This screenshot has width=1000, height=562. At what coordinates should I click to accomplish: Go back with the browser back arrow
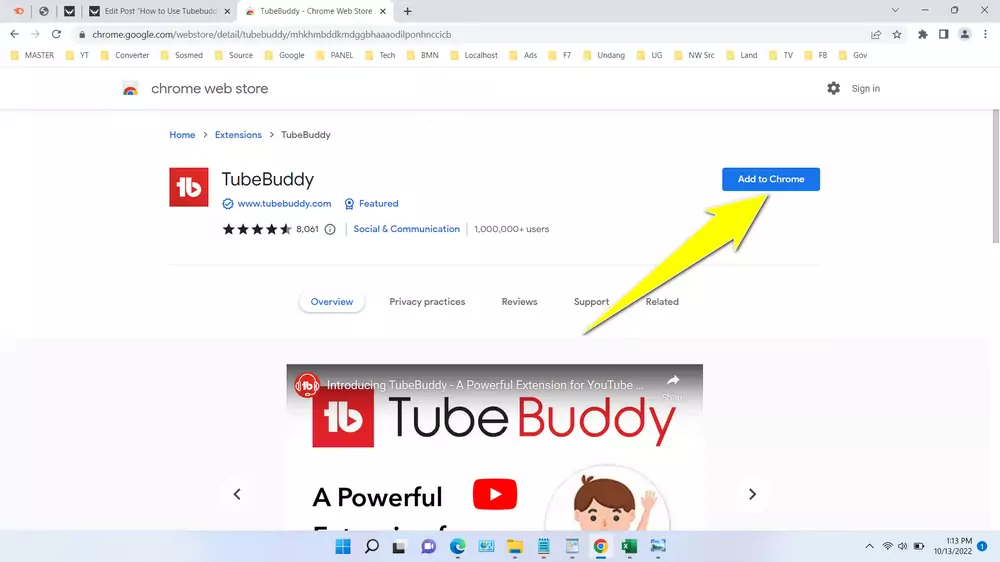(14, 34)
